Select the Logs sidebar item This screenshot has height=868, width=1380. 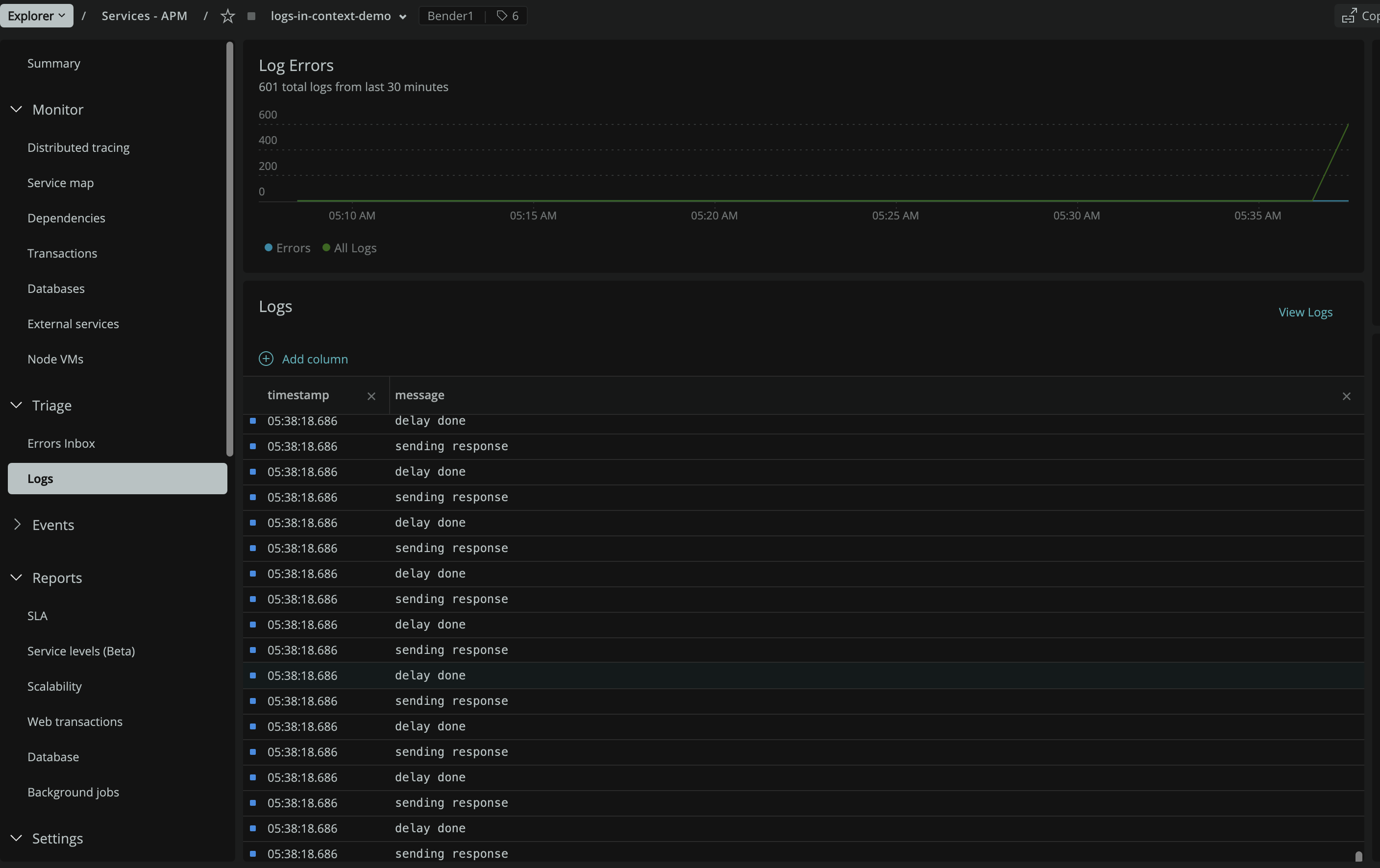pyautogui.click(x=118, y=479)
